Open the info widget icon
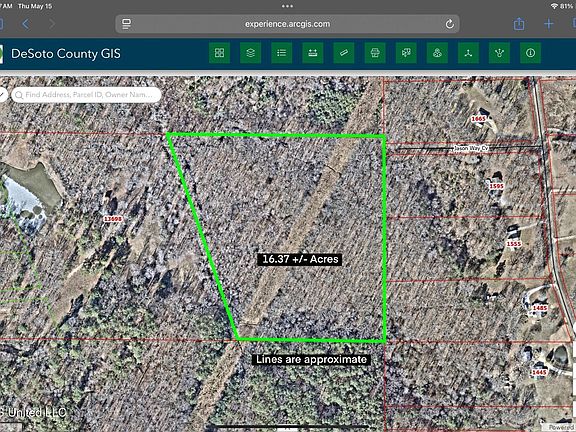Image resolution: width=576 pixels, height=432 pixels. click(530, 53)
